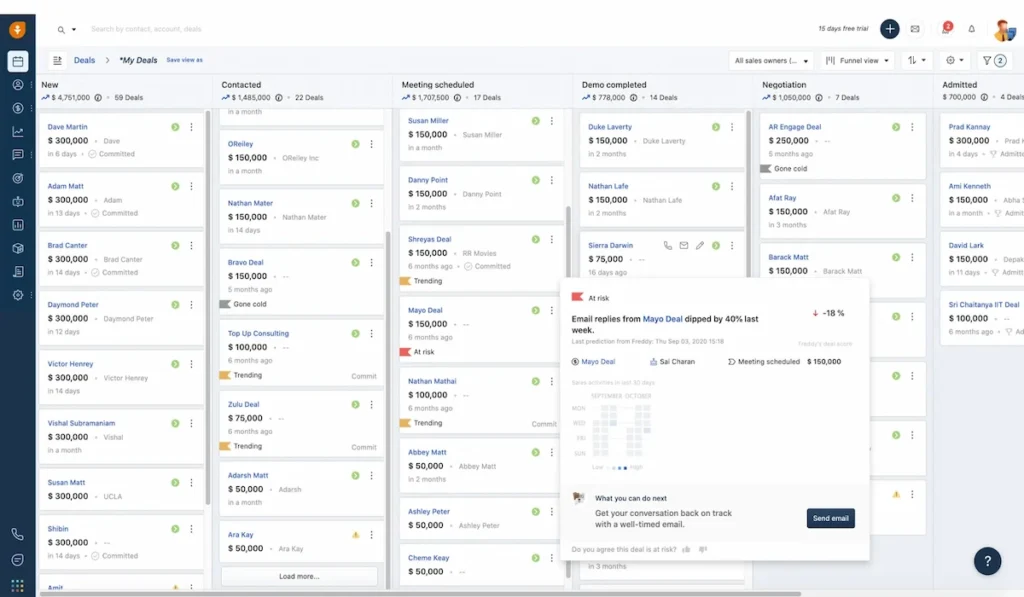Click the plus quick-add button
The width and height of the screenshot is (1024, 597).
[x=889, y=29]
